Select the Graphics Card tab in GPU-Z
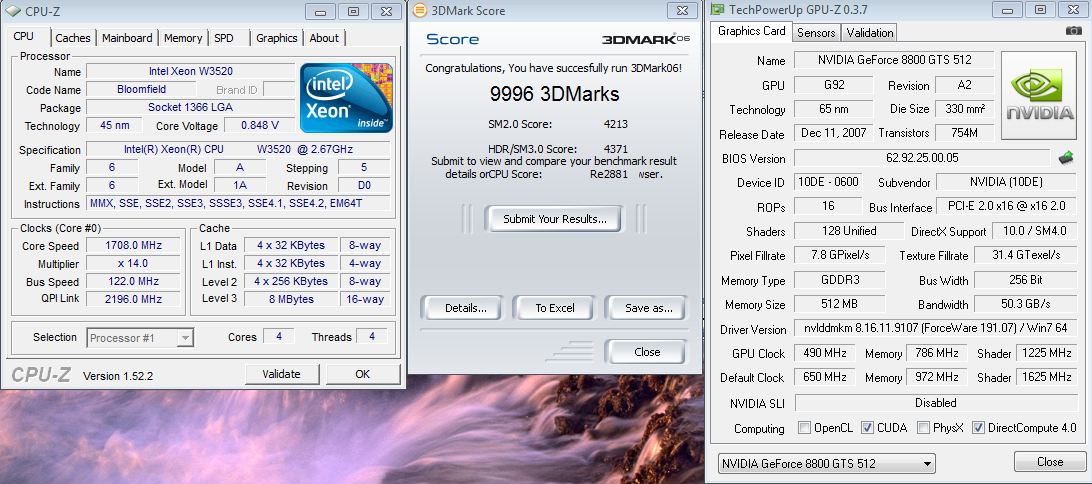Viewport: 1092px width, 484px height. 751,31
